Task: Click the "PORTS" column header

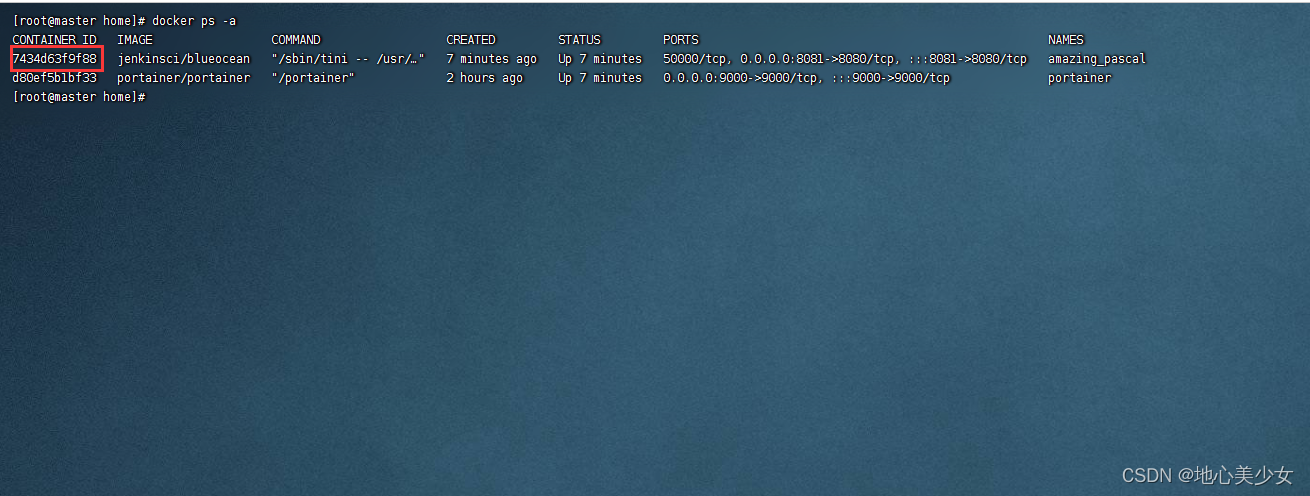Action: (x=681, y=40)
